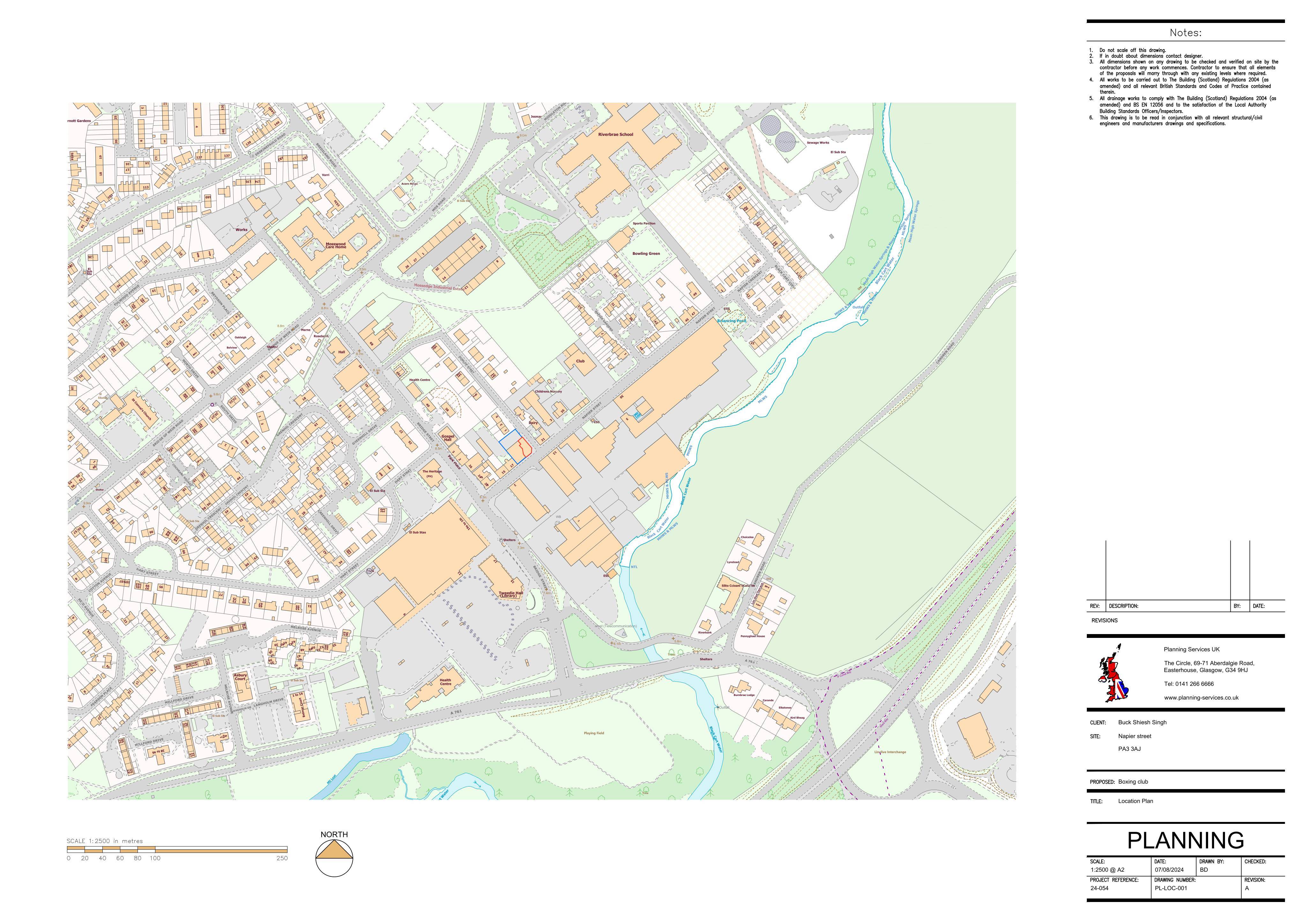Select the Location Plan title text
1307x924 pixels.
[1136, 801]
